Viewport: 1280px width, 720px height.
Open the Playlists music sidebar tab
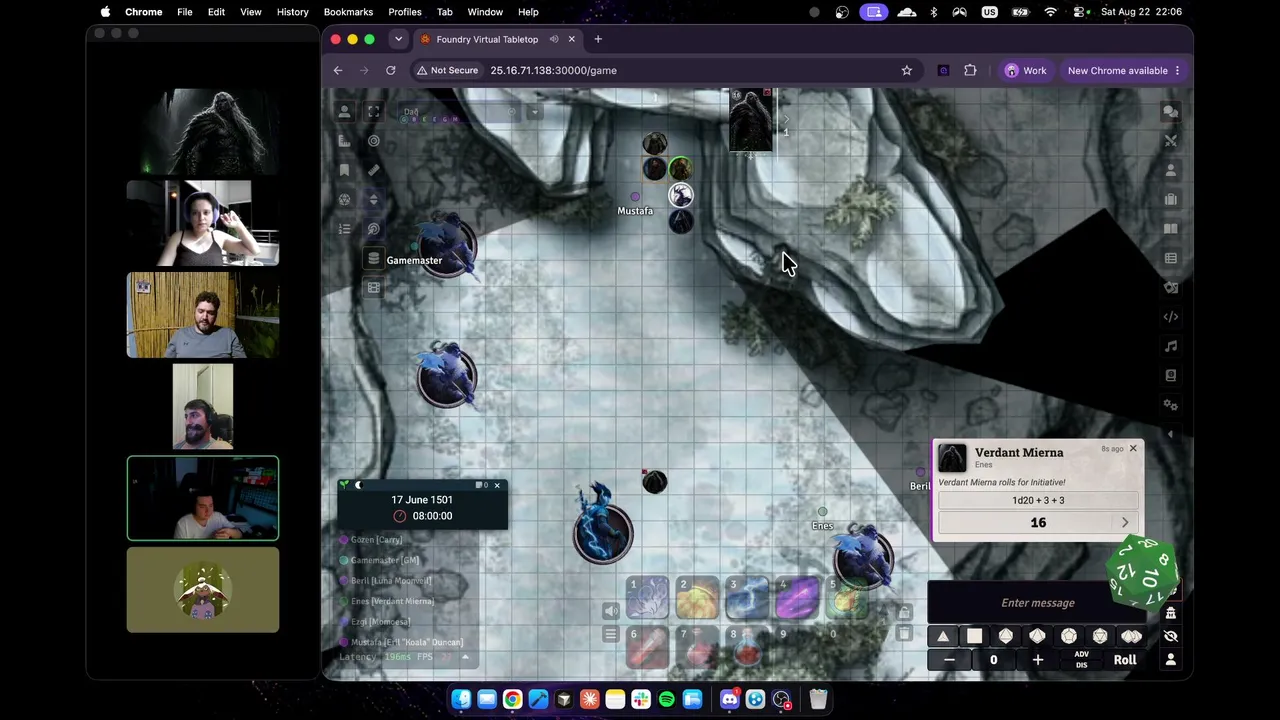pyautogui.click(x=1171, y=346)
